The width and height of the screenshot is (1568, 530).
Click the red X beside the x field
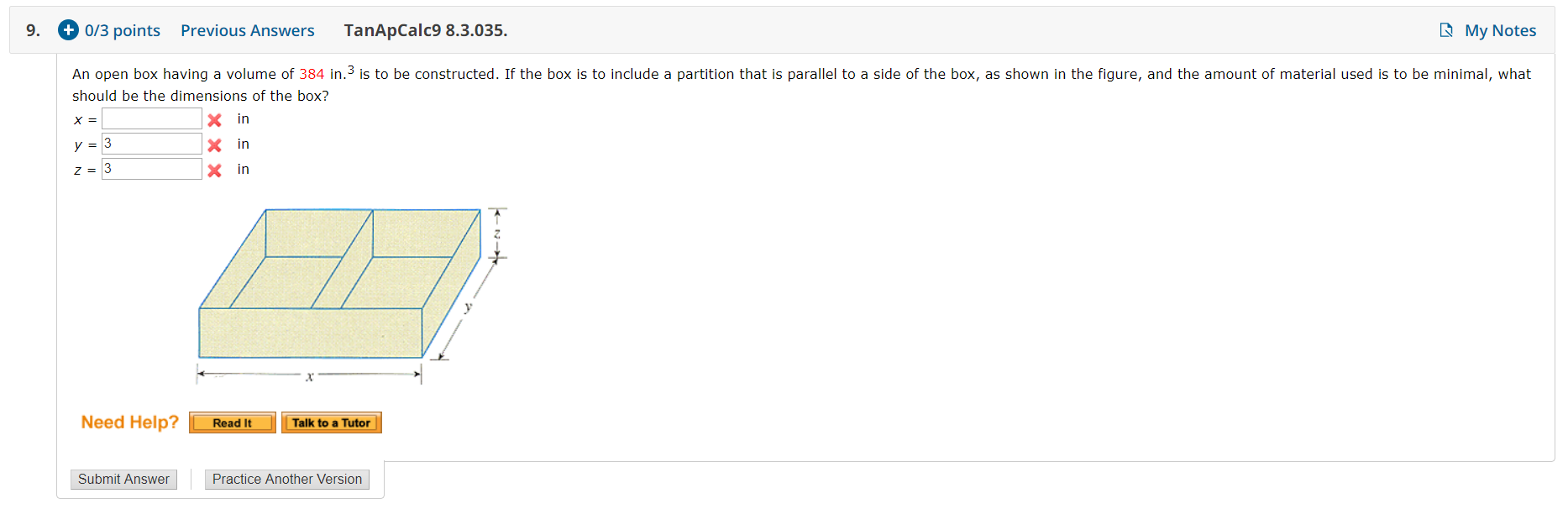tap(213, 119)
